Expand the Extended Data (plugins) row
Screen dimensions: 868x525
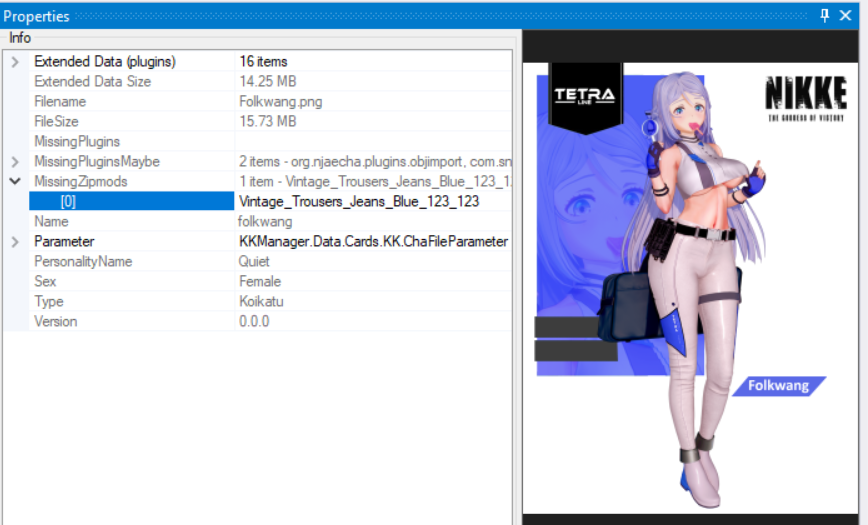[x=15, y=62]
